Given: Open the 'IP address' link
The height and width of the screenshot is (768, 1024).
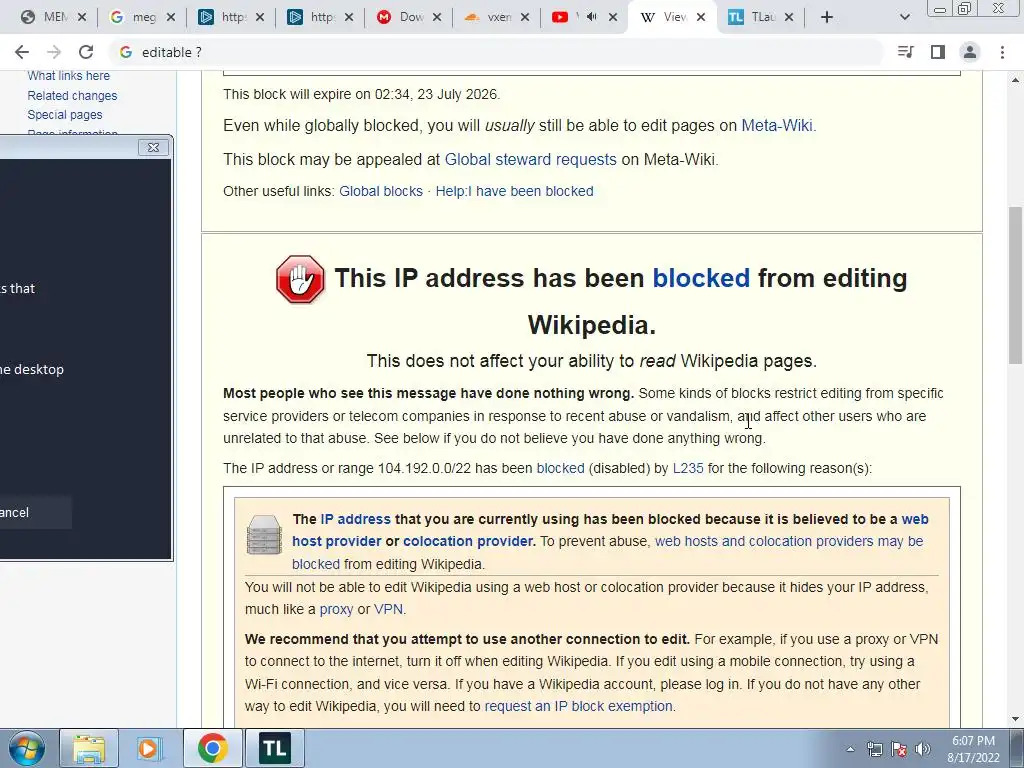Looking at the screenshot, I should pos(355,519).
